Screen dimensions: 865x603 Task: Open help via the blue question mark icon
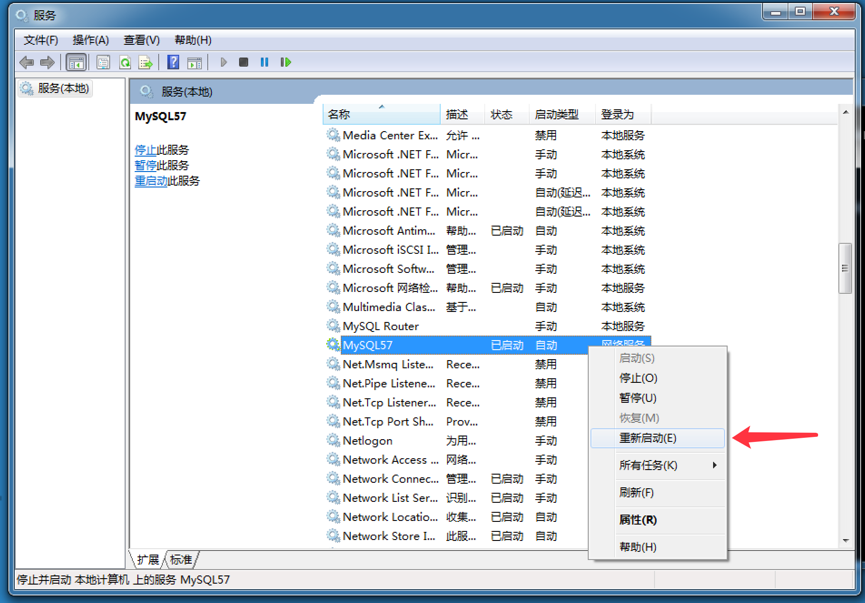tap(172, 62)
